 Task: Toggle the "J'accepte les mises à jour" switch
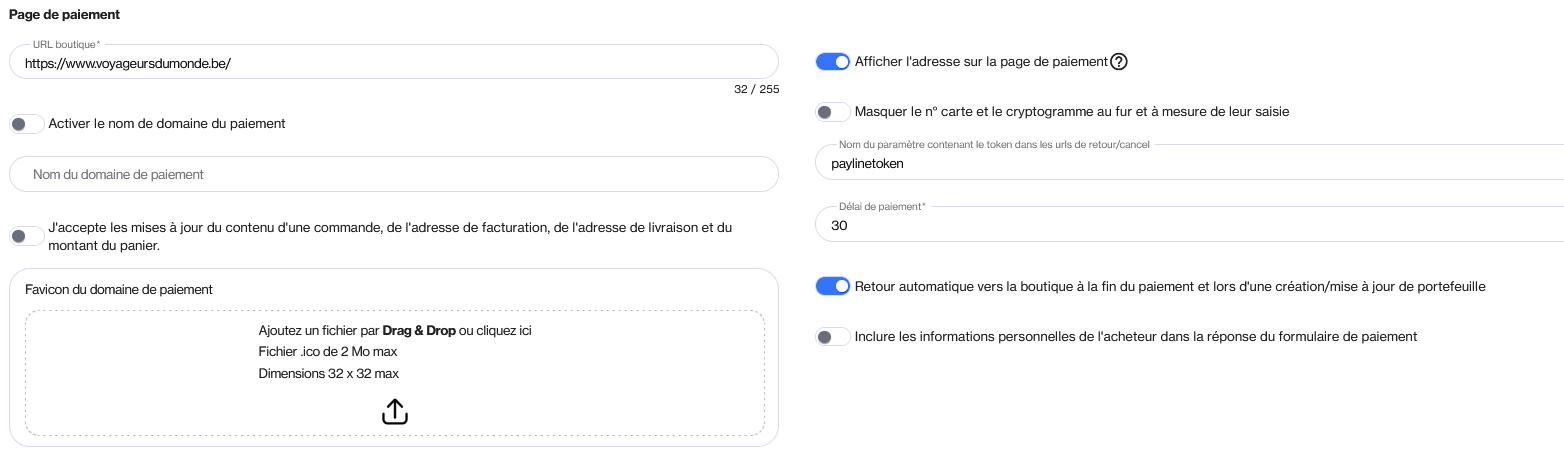[x=27, y=236]
